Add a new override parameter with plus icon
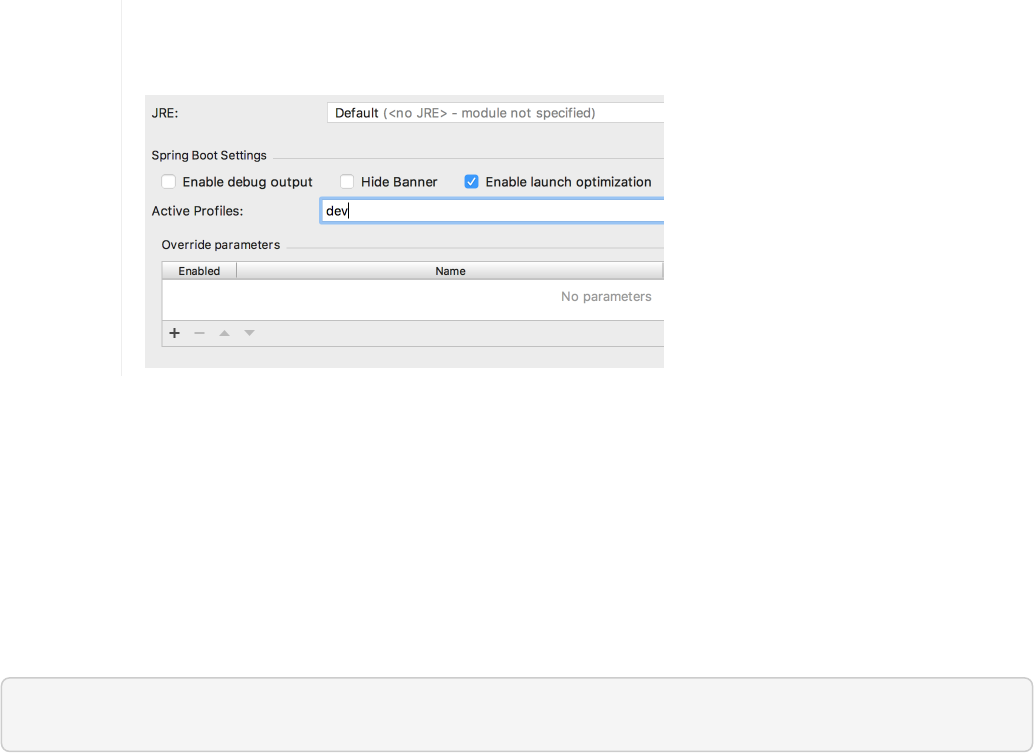 [x=174, y=333]
